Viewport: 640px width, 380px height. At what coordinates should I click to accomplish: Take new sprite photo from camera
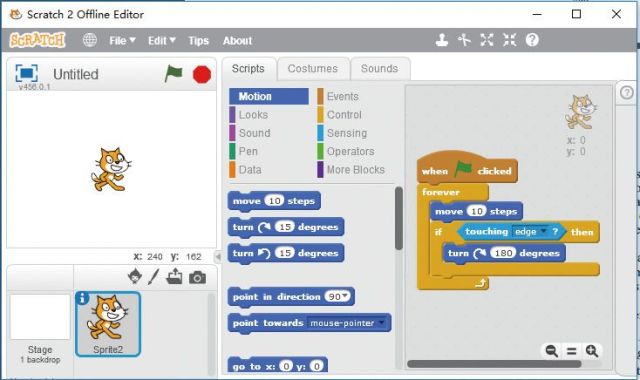(197, 278)
